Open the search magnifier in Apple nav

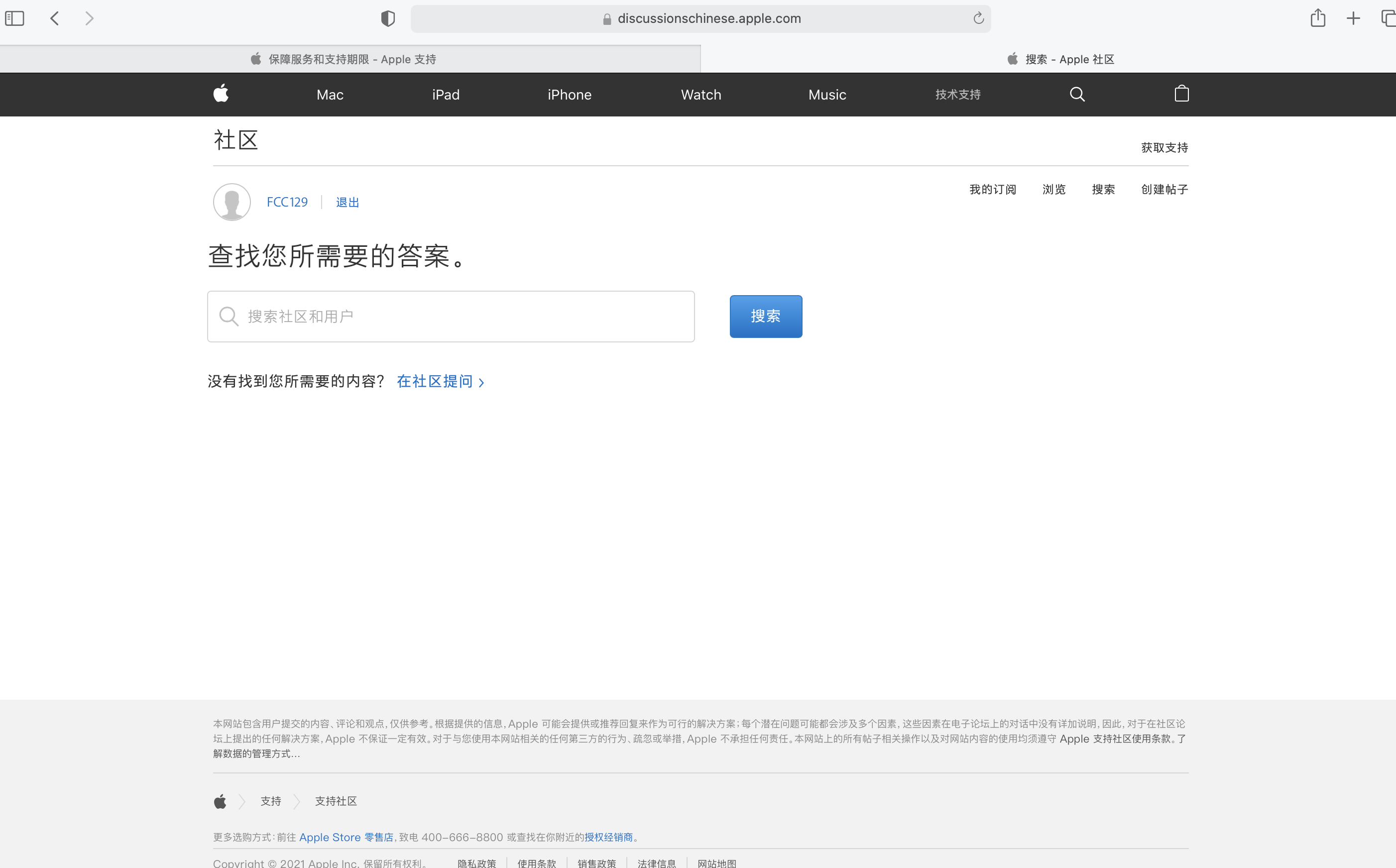1077,94
